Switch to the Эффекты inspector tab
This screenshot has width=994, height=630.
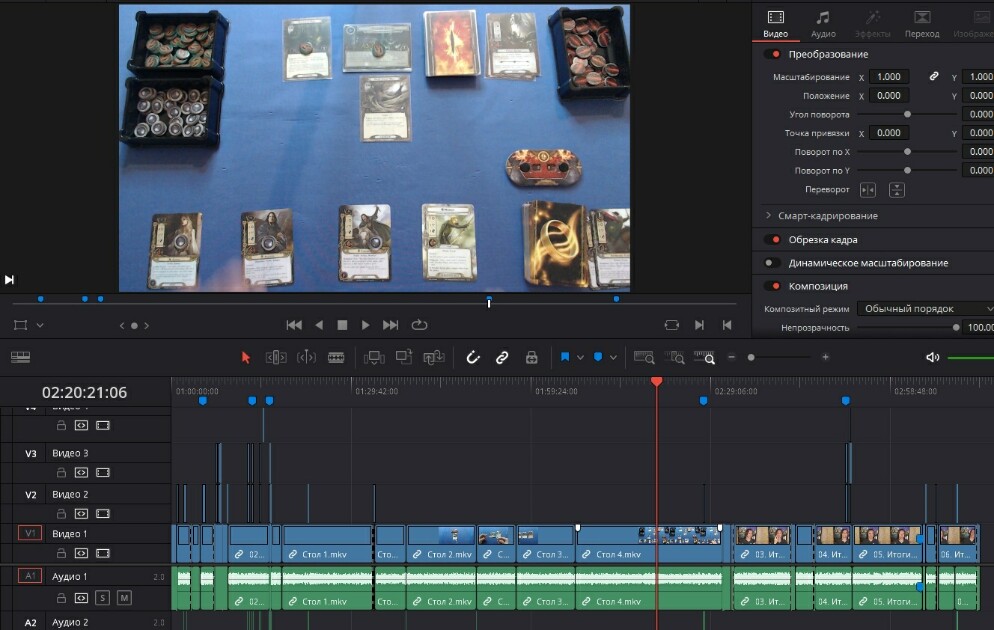coord(872,24)
